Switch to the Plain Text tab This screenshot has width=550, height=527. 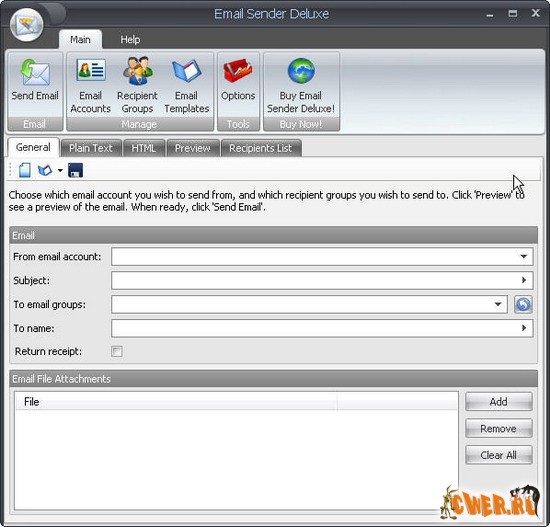90,148
